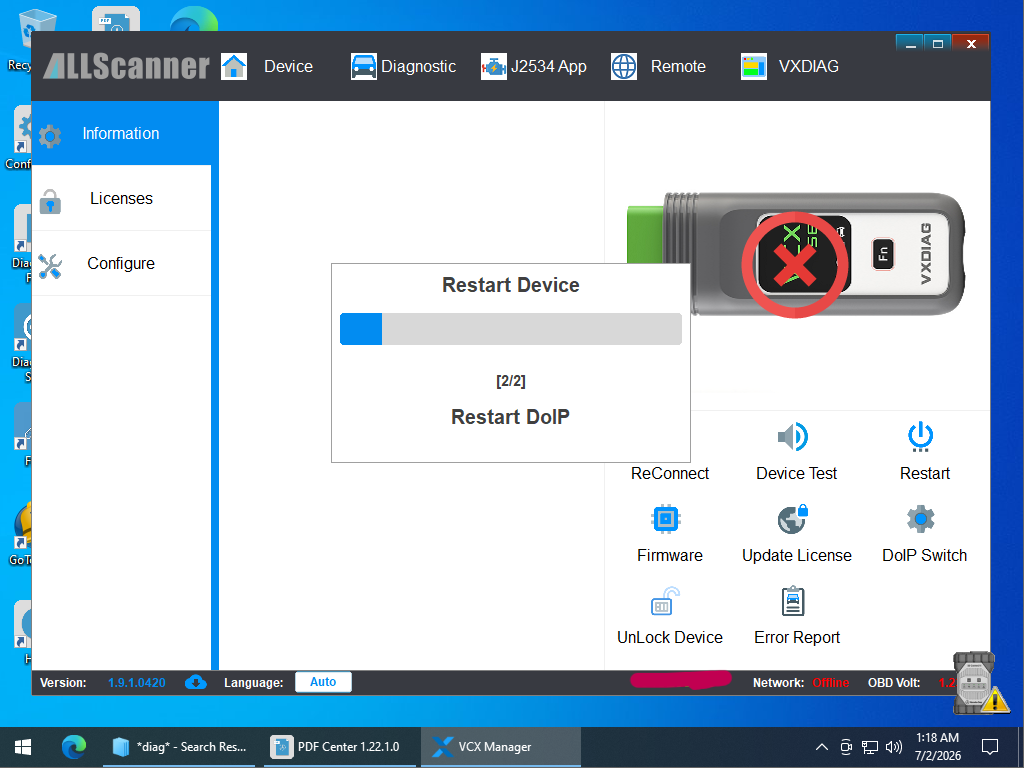Show hidden system tray icons

822,746
